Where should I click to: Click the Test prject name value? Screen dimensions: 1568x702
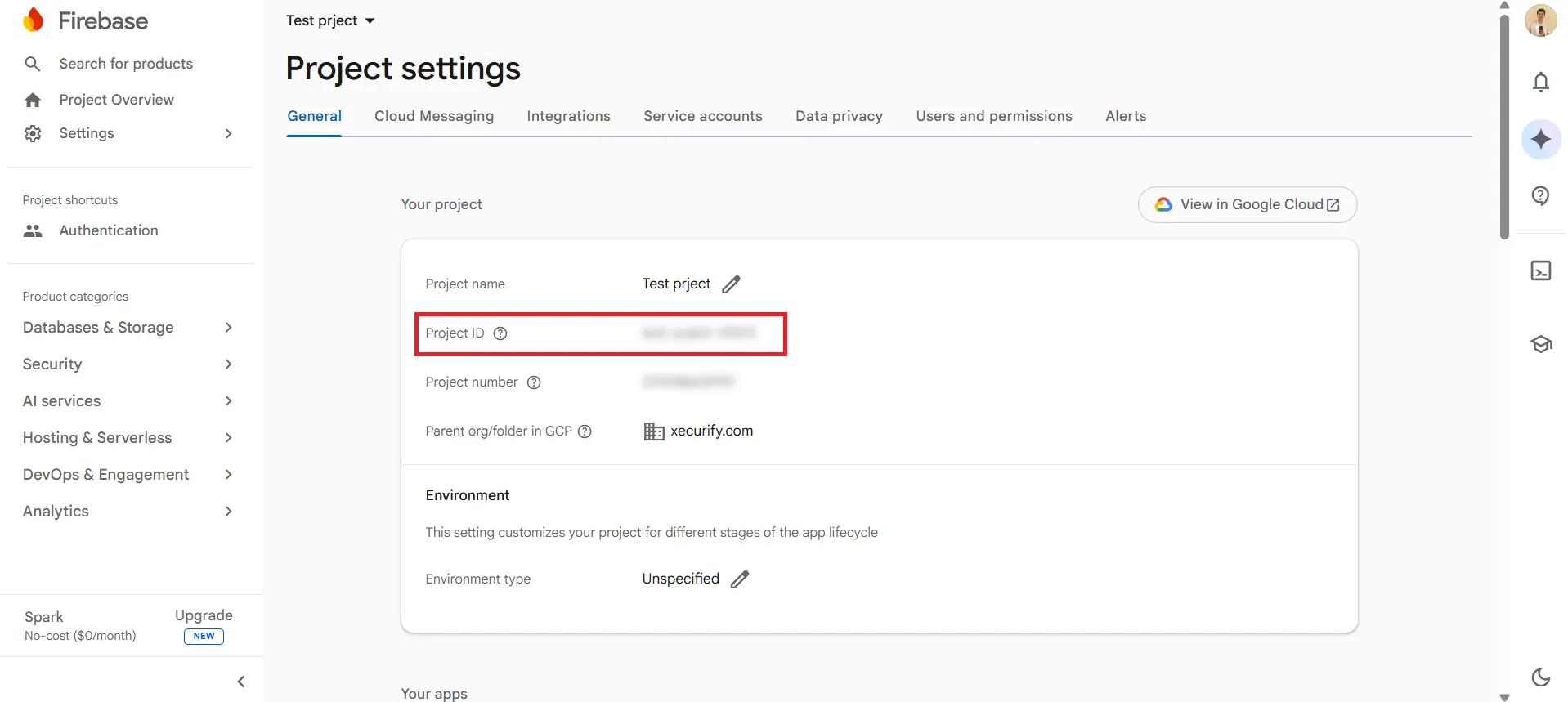point(676,284)
